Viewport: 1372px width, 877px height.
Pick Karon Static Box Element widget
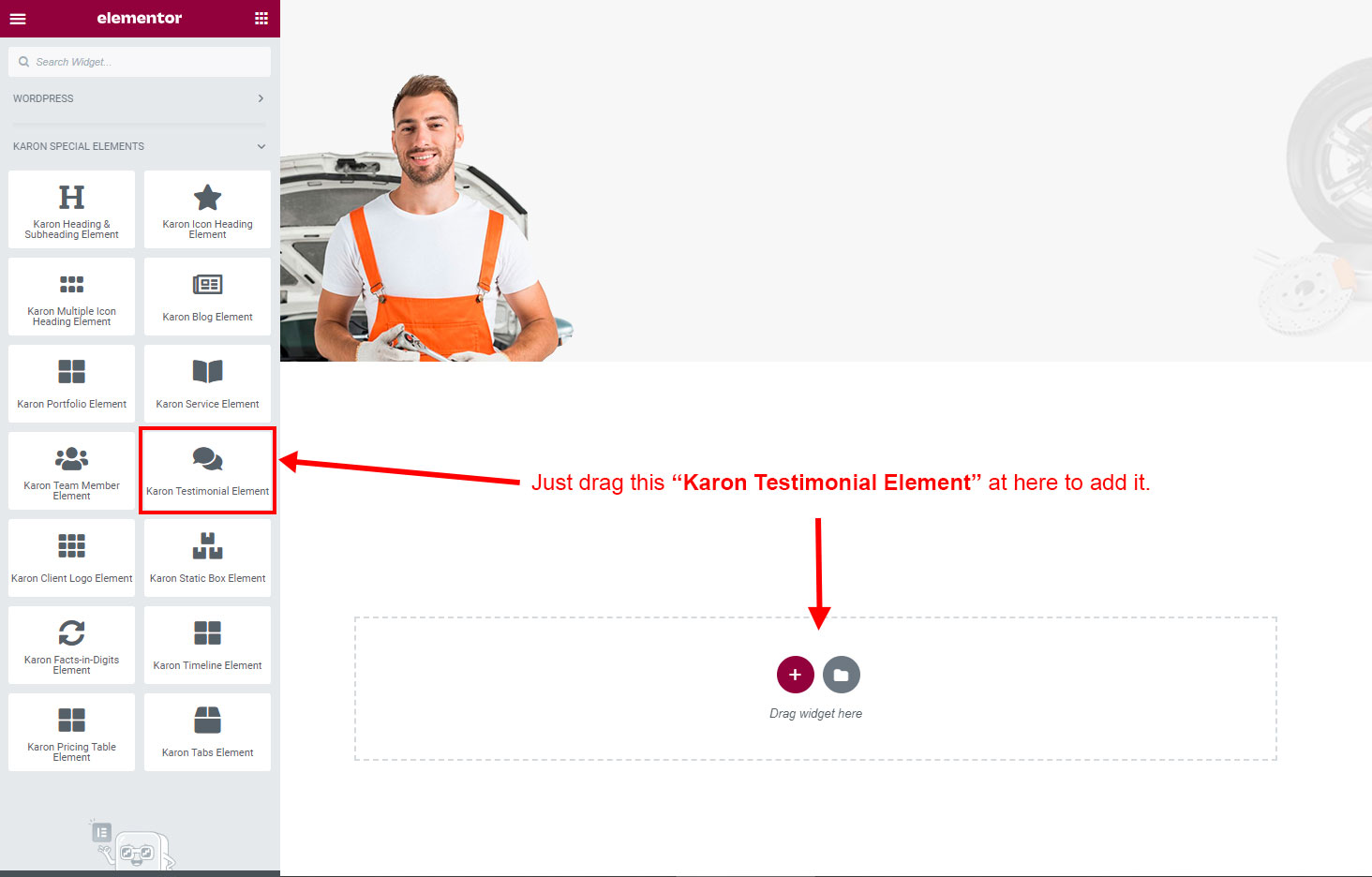click(207, 558)
